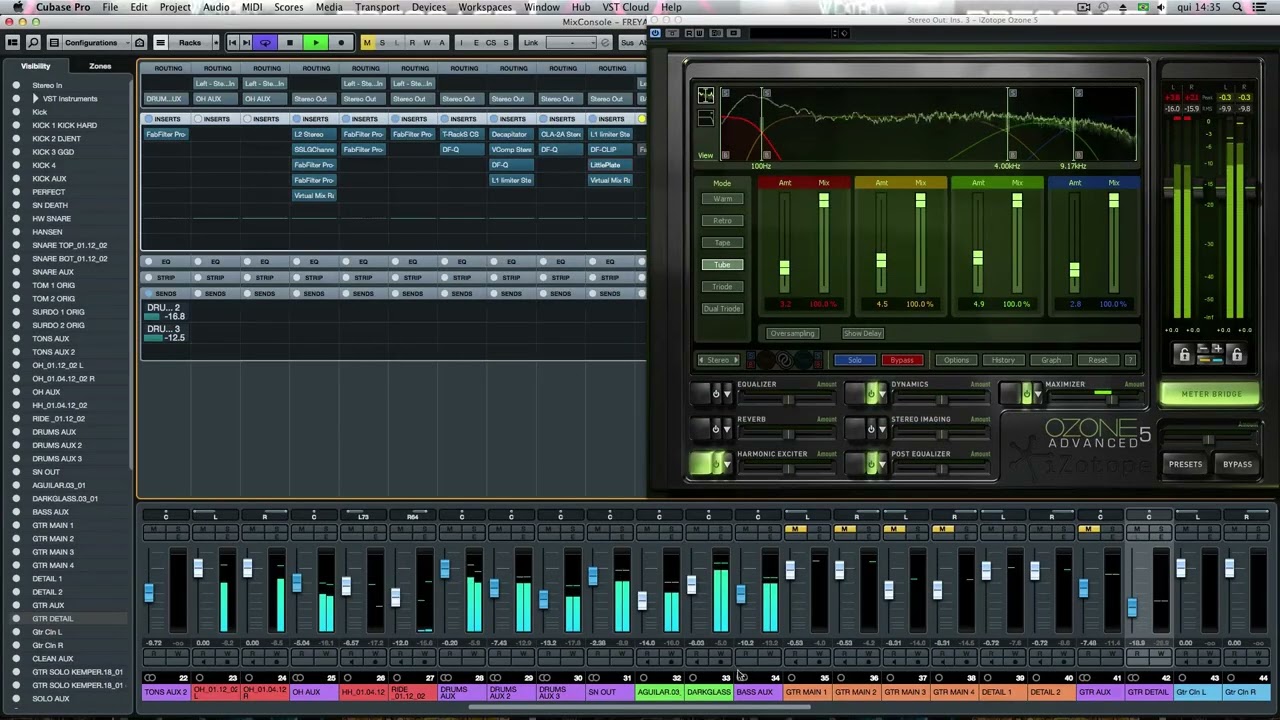Open the Ozone Options panel
Viewport: 1280px width, 720px height.
click(956, 360)
